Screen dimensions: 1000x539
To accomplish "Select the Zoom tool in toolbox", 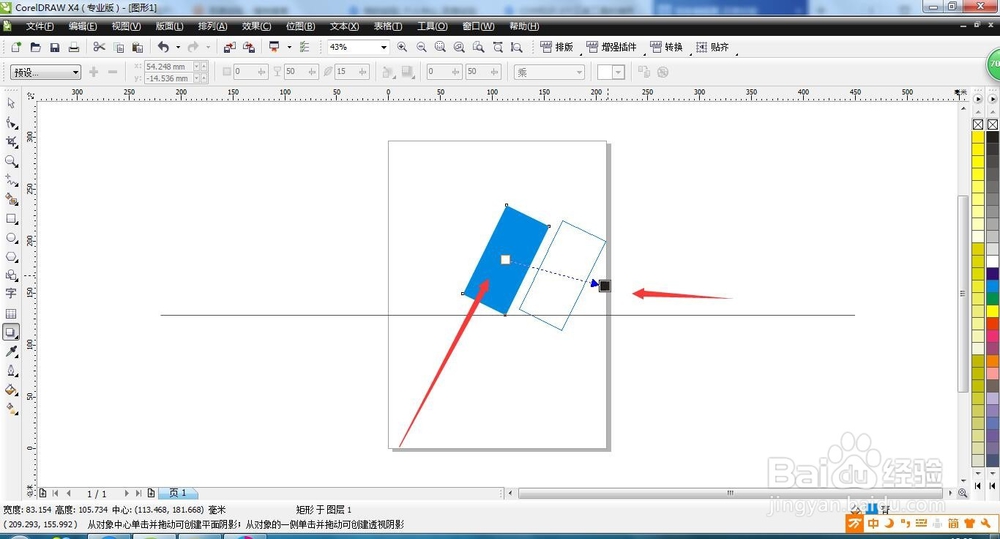I will pyautogui.click(x=11, y=161).
